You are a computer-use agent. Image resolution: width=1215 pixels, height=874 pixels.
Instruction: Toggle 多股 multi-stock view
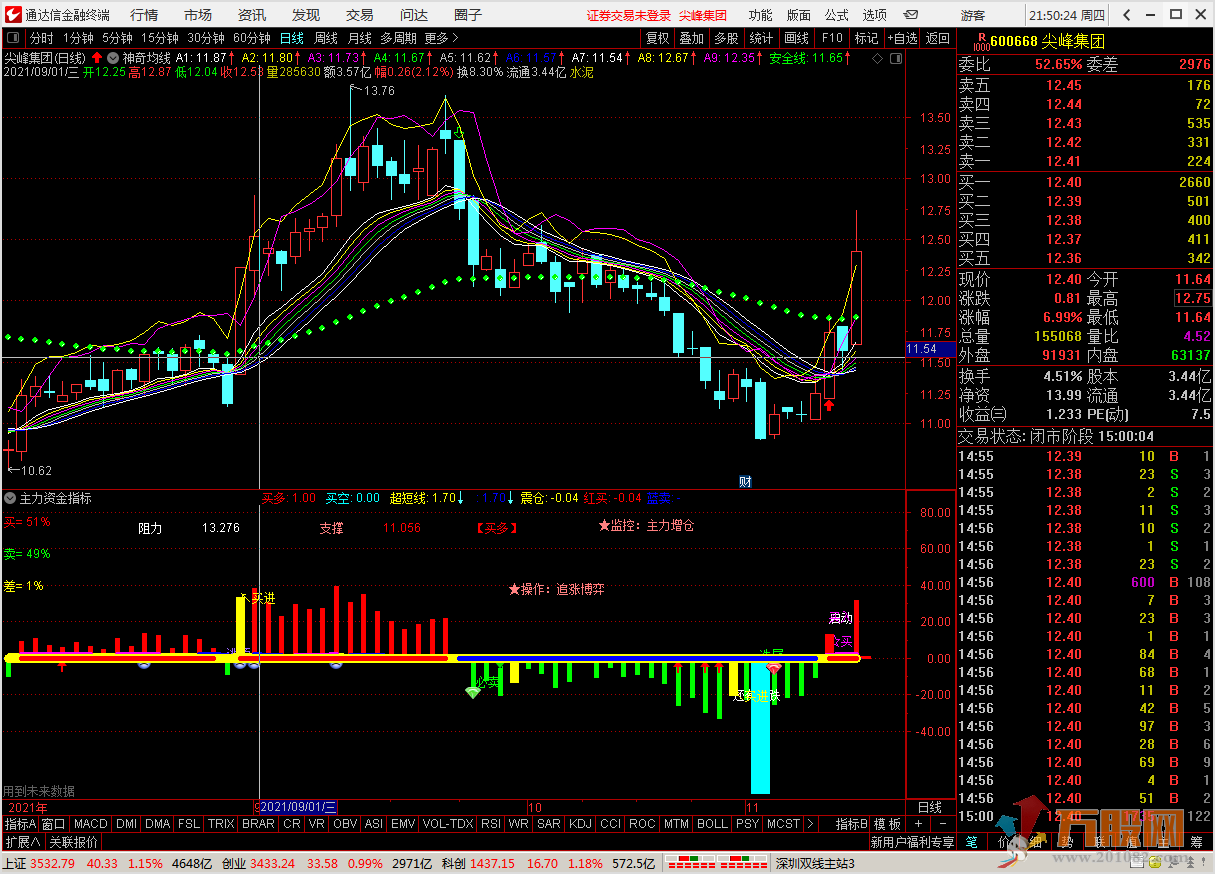[x=726, y=39]
